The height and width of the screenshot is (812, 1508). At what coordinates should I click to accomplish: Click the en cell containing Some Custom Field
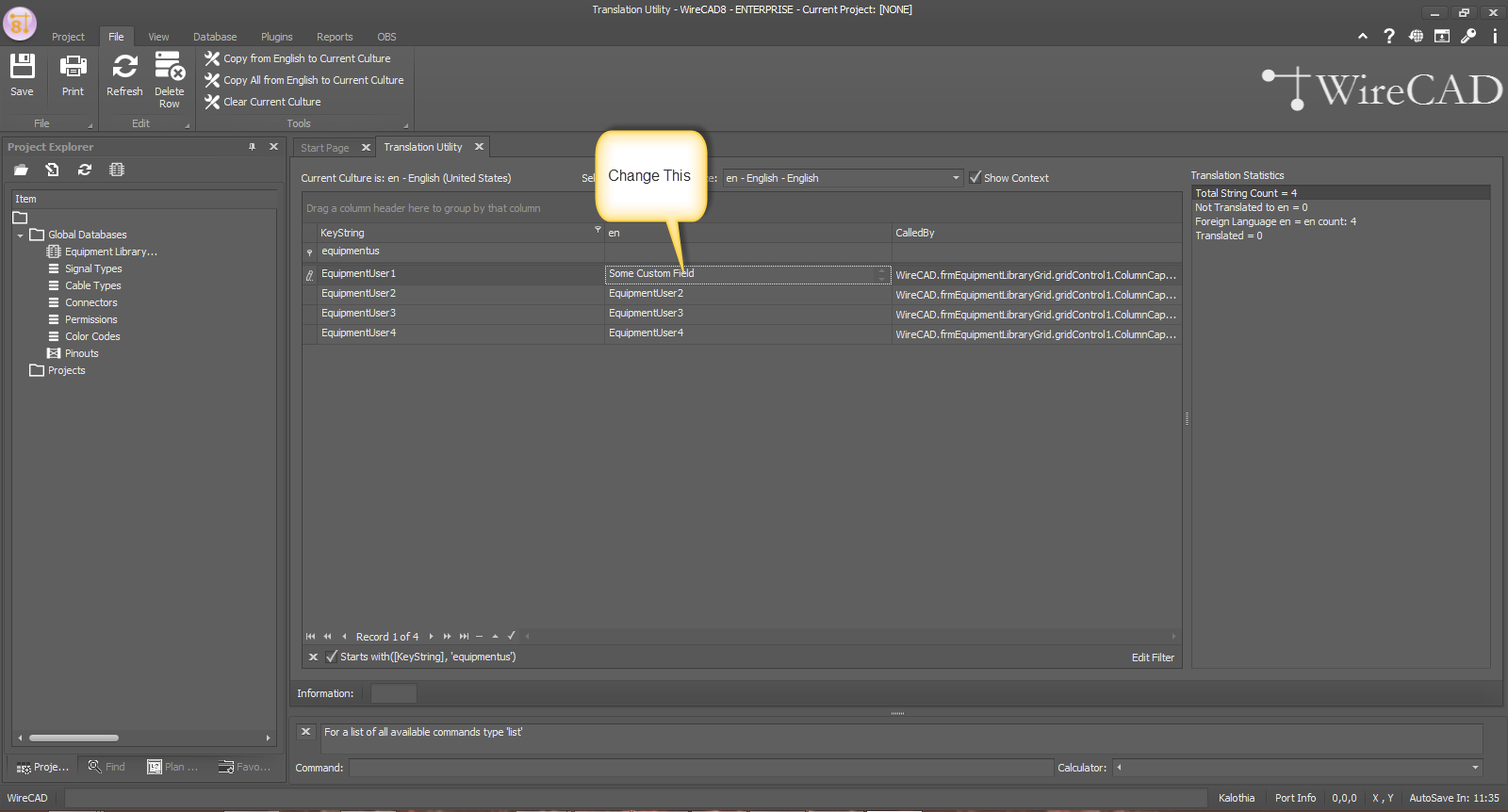point(747,274)
